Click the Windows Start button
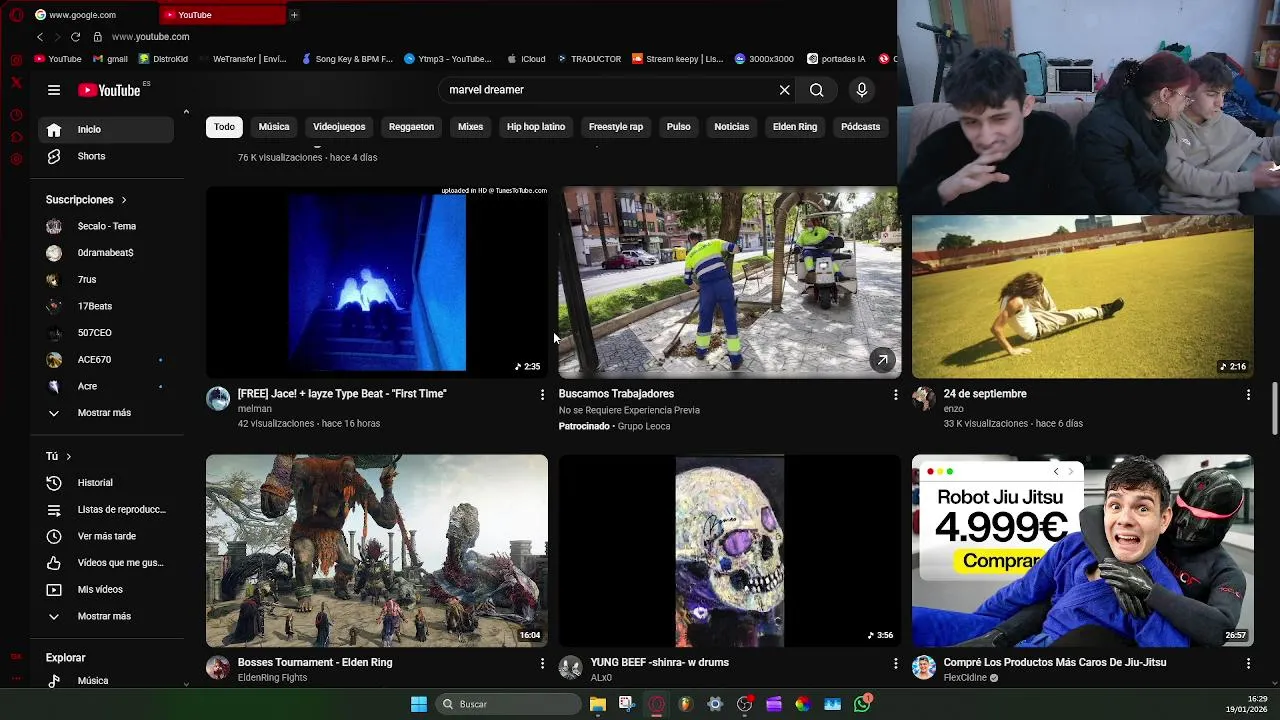 click(419, 704)
